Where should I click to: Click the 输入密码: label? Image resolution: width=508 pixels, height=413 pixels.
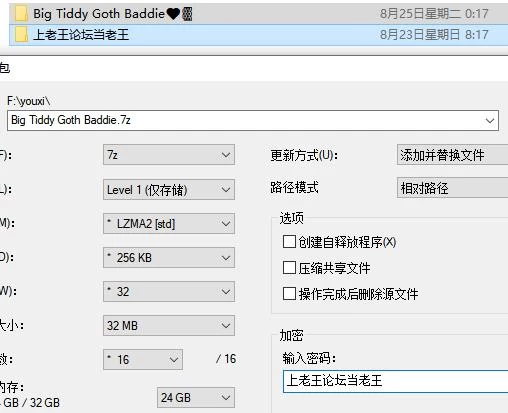[x=309, y=359]
